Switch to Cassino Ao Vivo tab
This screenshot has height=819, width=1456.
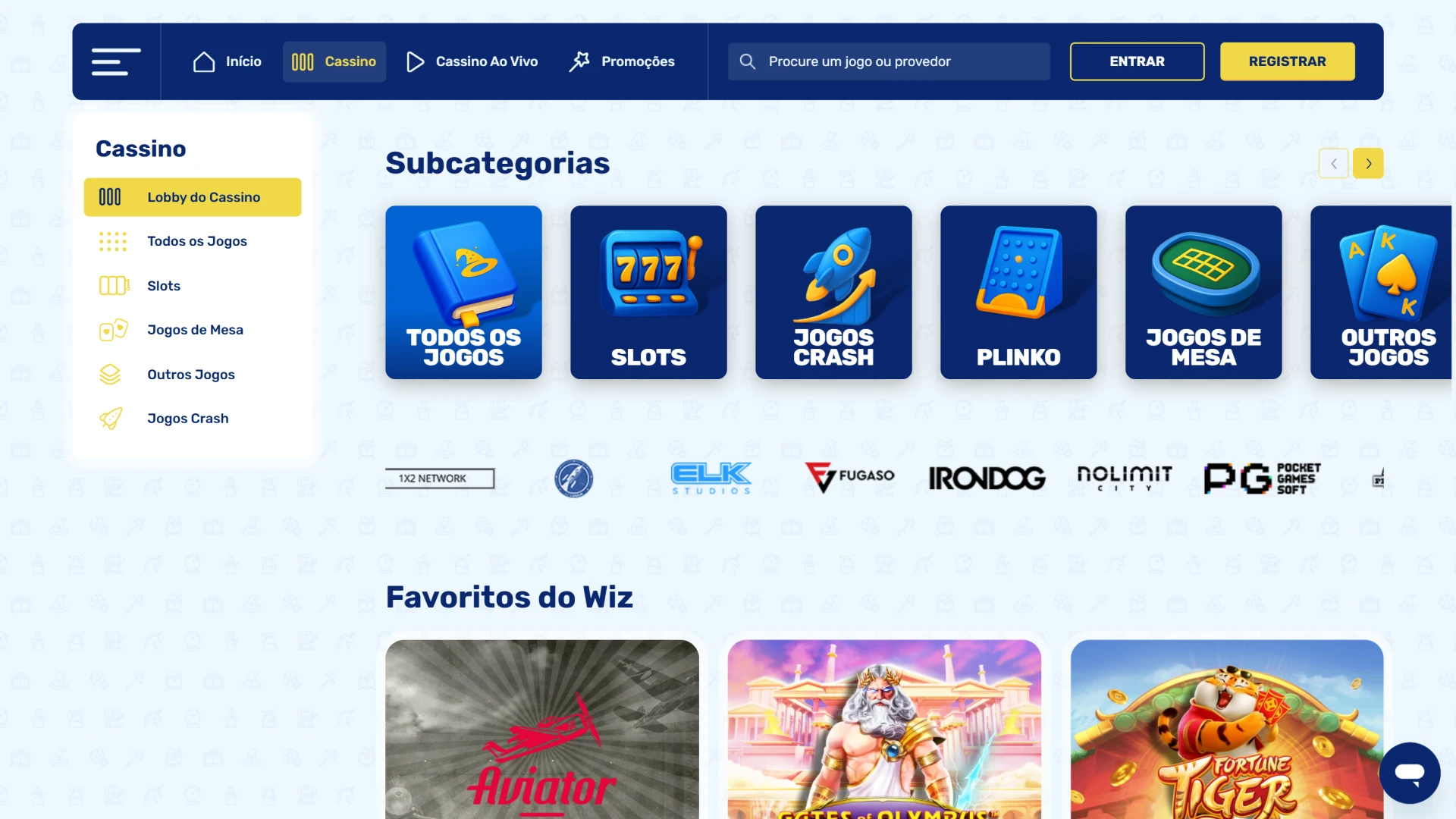coord(472,61)
